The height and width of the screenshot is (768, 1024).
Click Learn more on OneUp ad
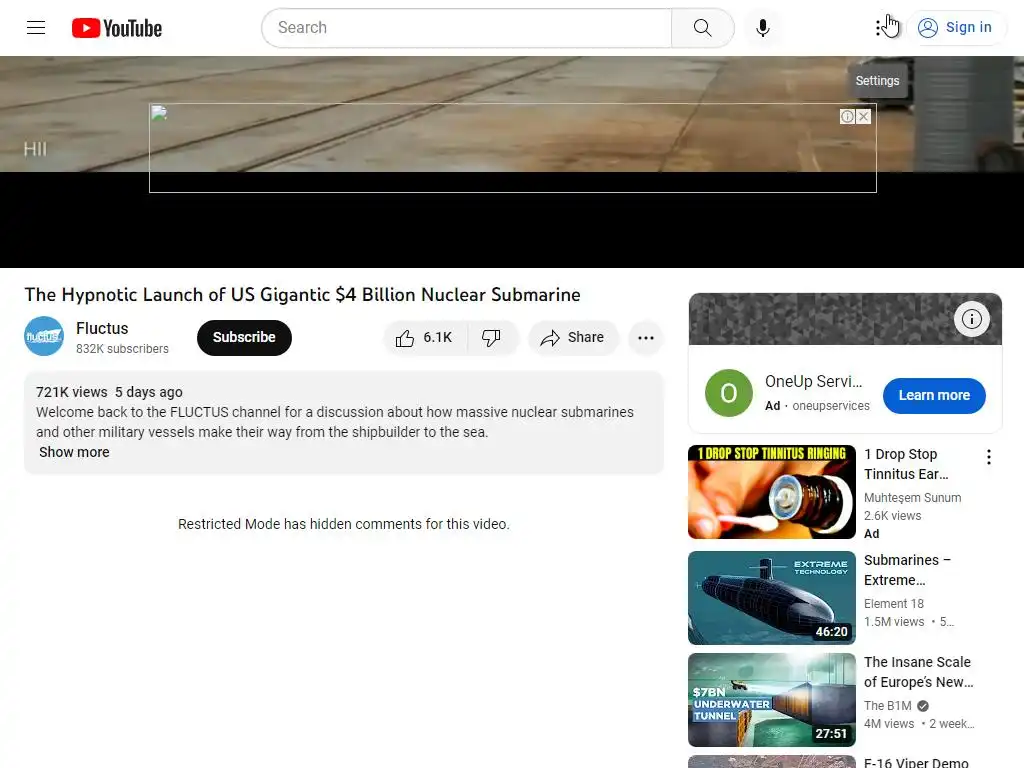[934, 395]
